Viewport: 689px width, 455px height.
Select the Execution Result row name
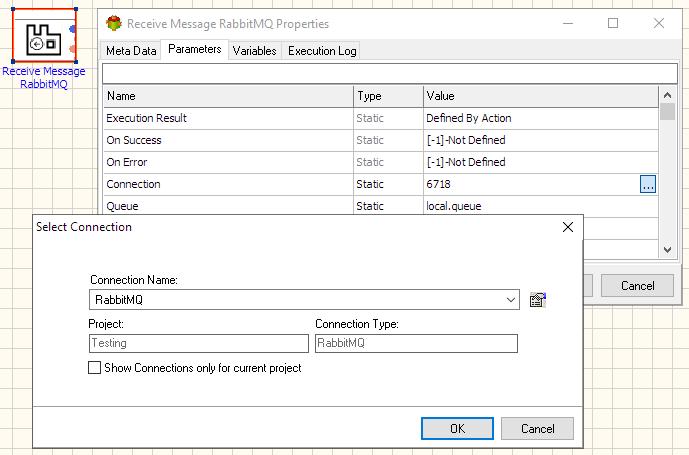pos(146,118)
